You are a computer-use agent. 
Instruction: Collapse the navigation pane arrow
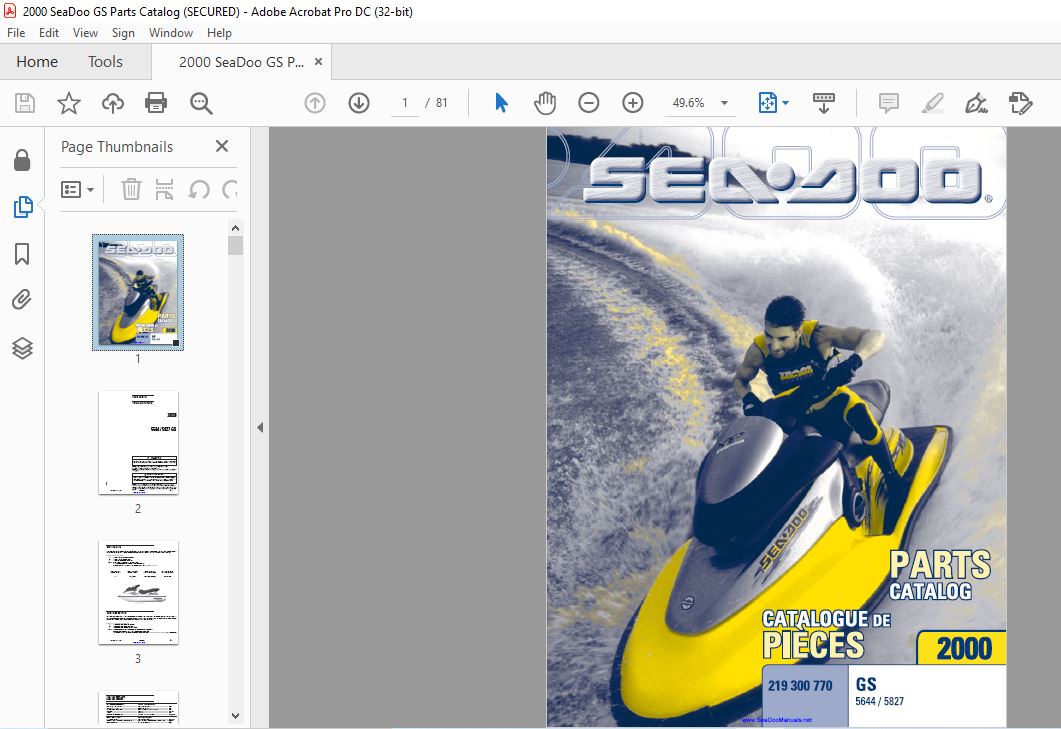[x=260, y=428]
